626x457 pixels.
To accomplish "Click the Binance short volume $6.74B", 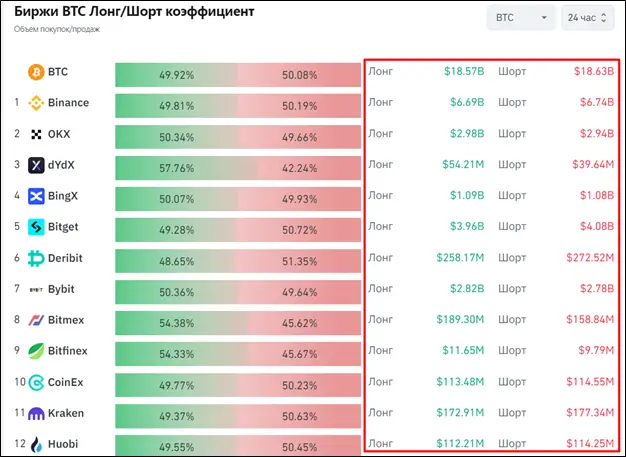I will click(x=594, y=103).
